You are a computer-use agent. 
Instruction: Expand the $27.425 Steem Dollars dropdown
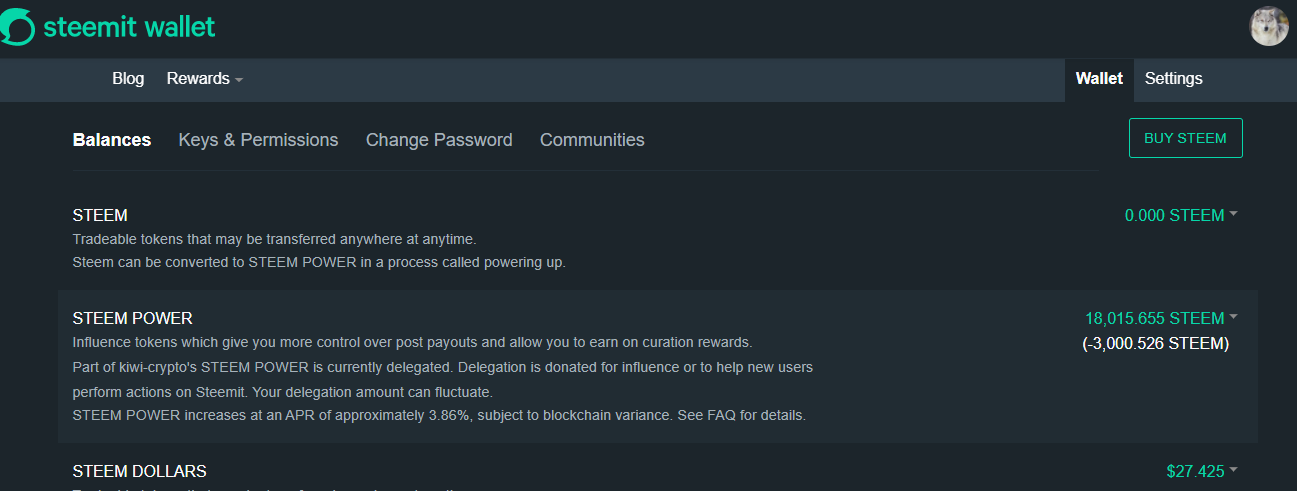click(1201, 471)
